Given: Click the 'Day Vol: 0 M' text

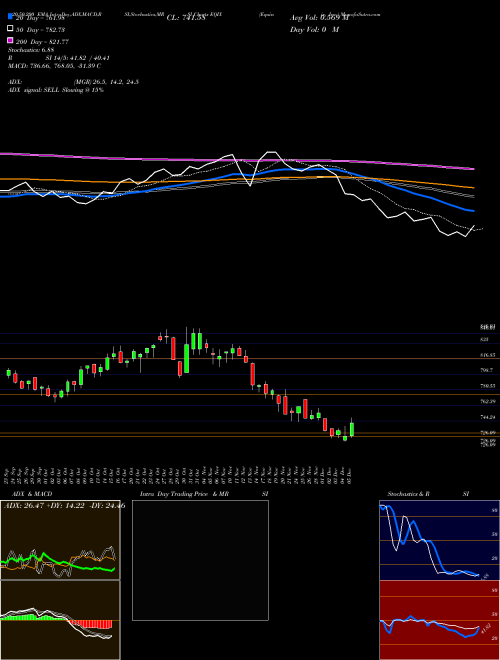Looking at the screenshot, I should pyautogui.click(x=314, y=30).
